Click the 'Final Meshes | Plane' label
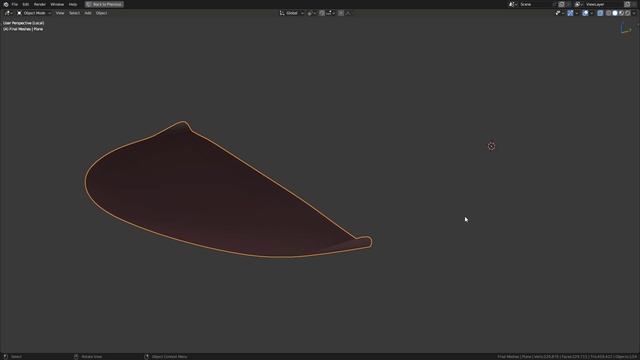This screenshot has height=360, width=640. 23,29
